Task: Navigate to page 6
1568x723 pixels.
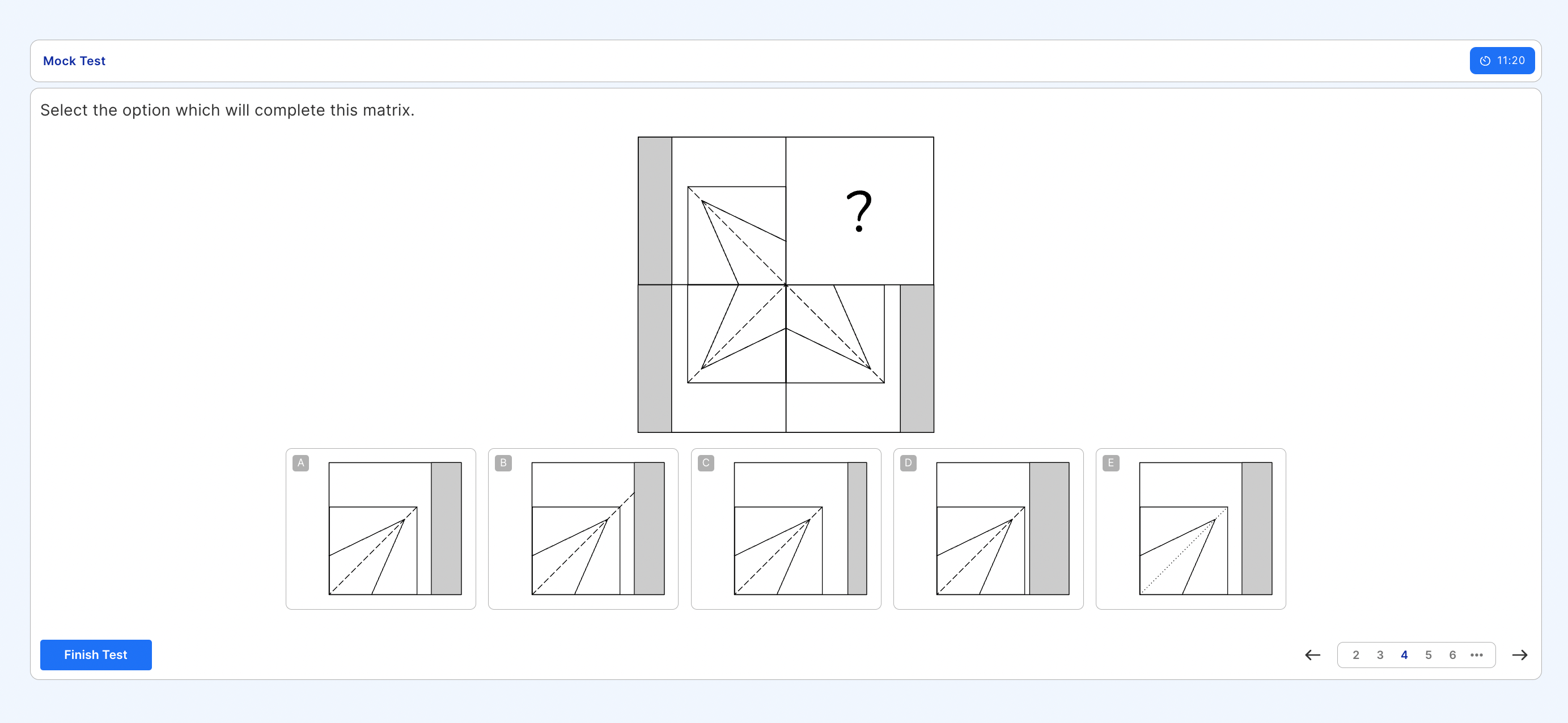Action: pyautogui.click(x=1452, y=656)
